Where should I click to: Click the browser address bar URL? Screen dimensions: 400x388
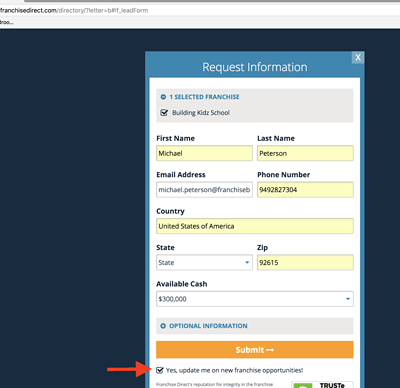coord(74,10)
